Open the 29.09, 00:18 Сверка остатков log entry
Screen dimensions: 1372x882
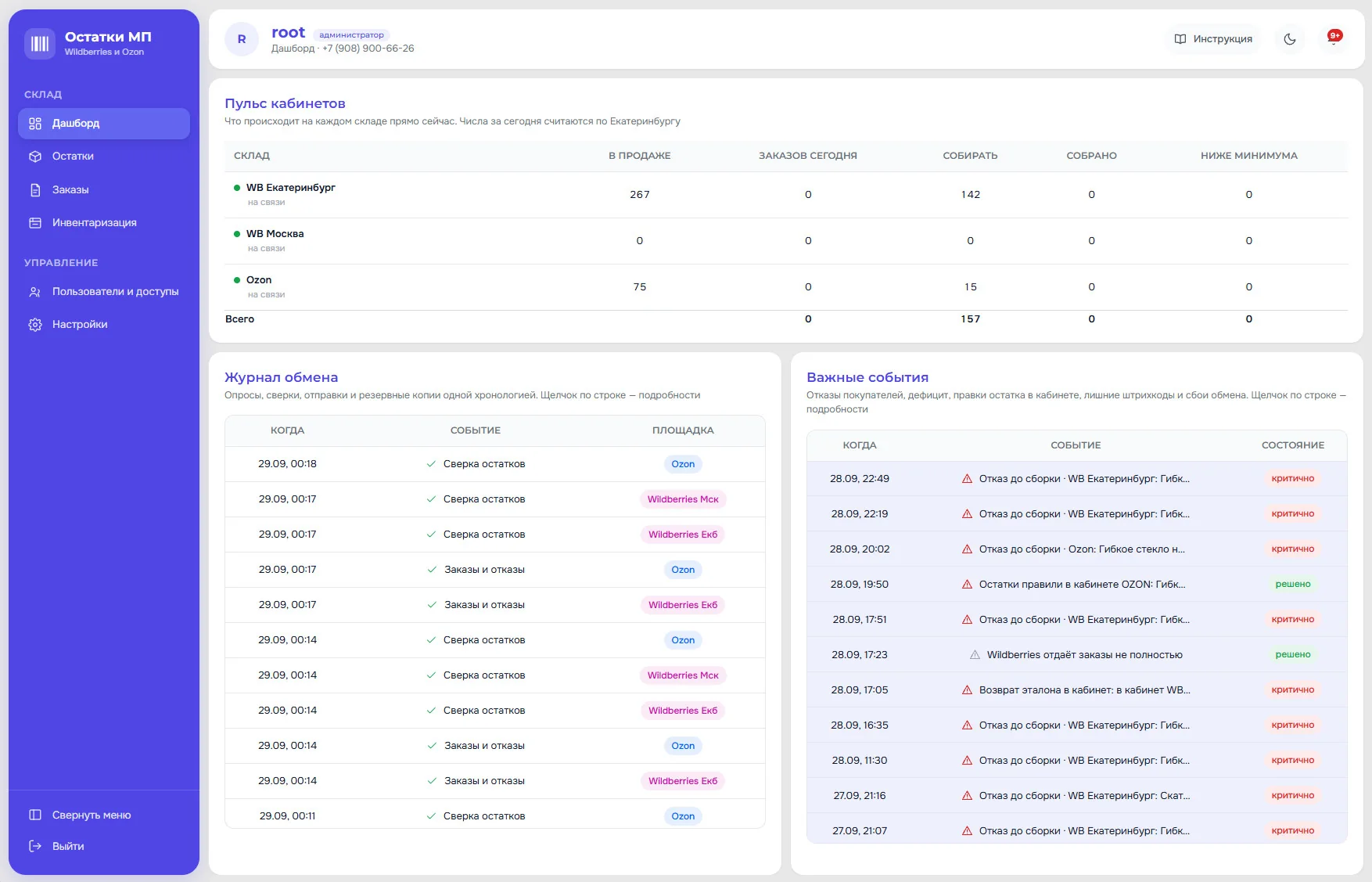point(495,464)
